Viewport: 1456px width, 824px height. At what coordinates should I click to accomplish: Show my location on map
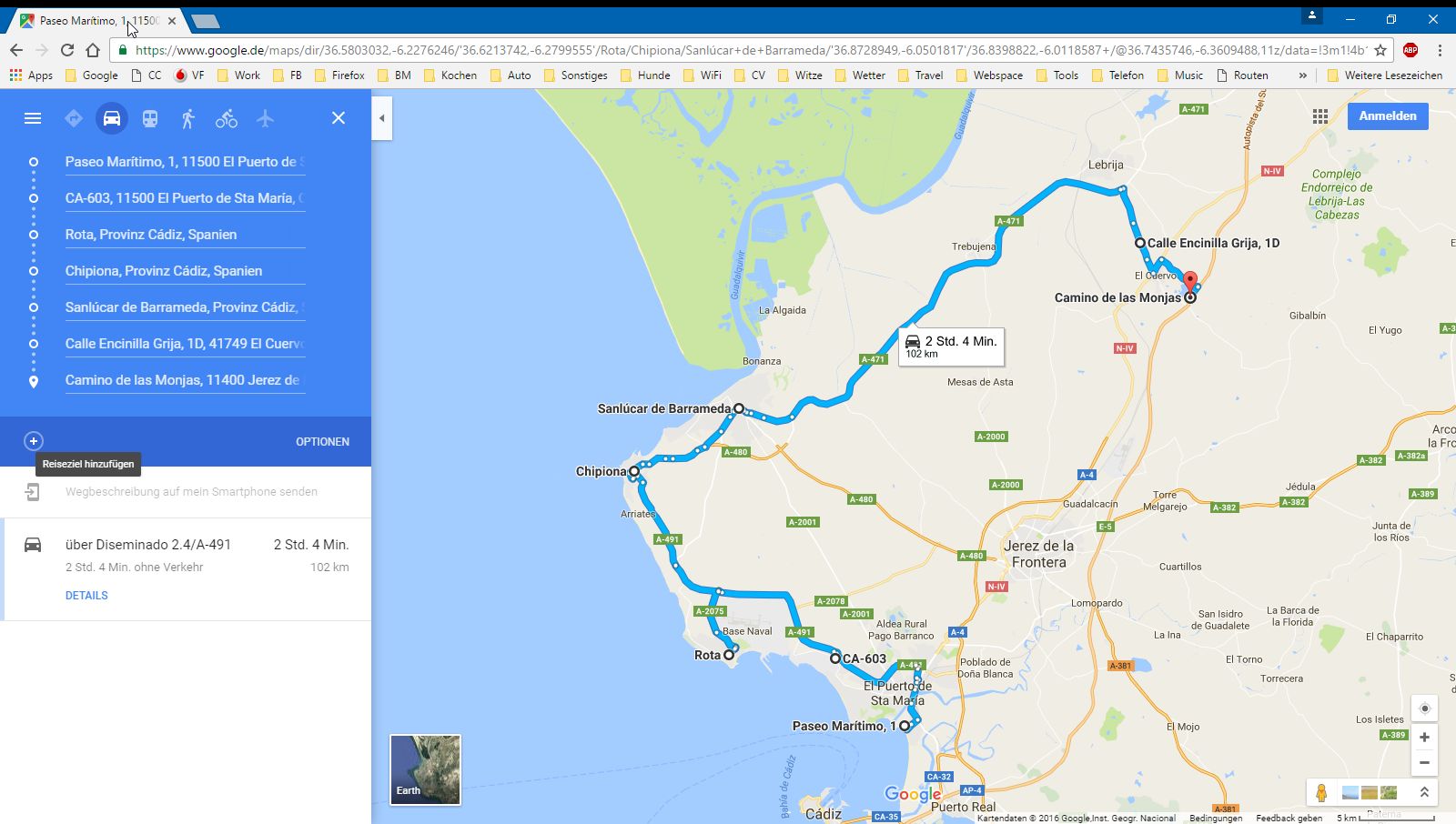[1425, 708]
